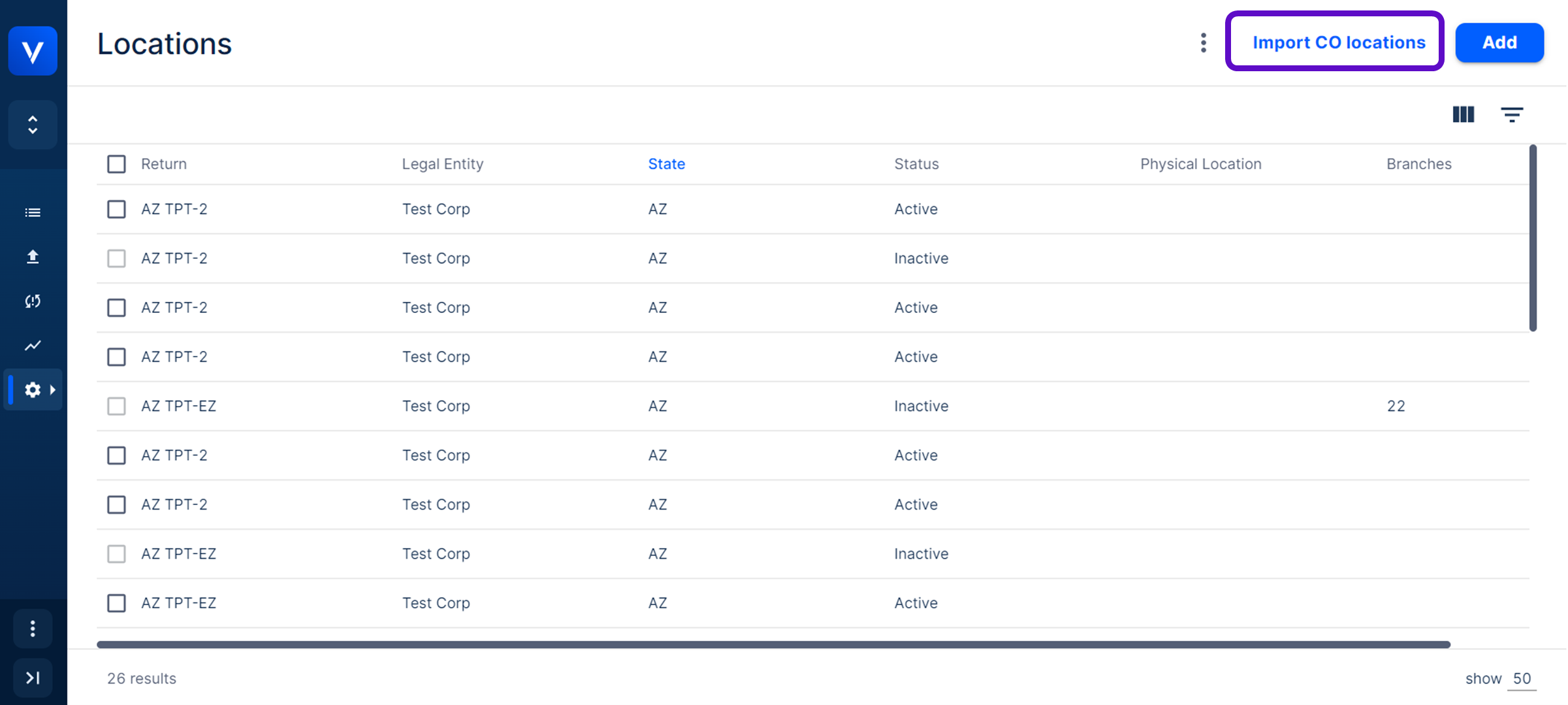Expand sidebar with the arrow-bar icon

[x=33, y=678]
